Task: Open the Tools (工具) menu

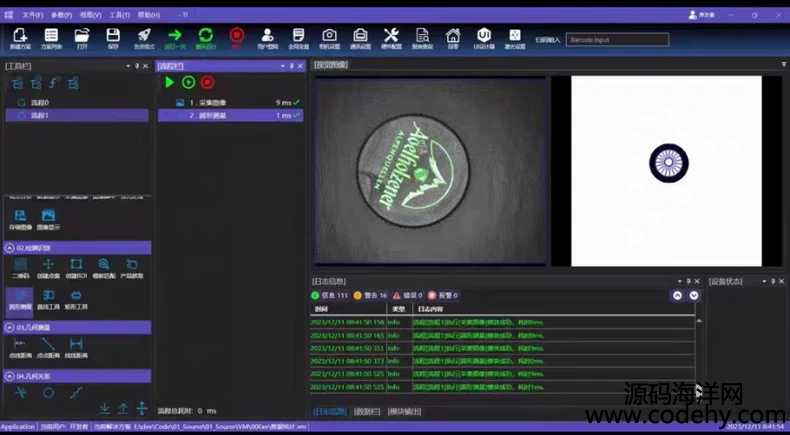Action: coord(120,15)
